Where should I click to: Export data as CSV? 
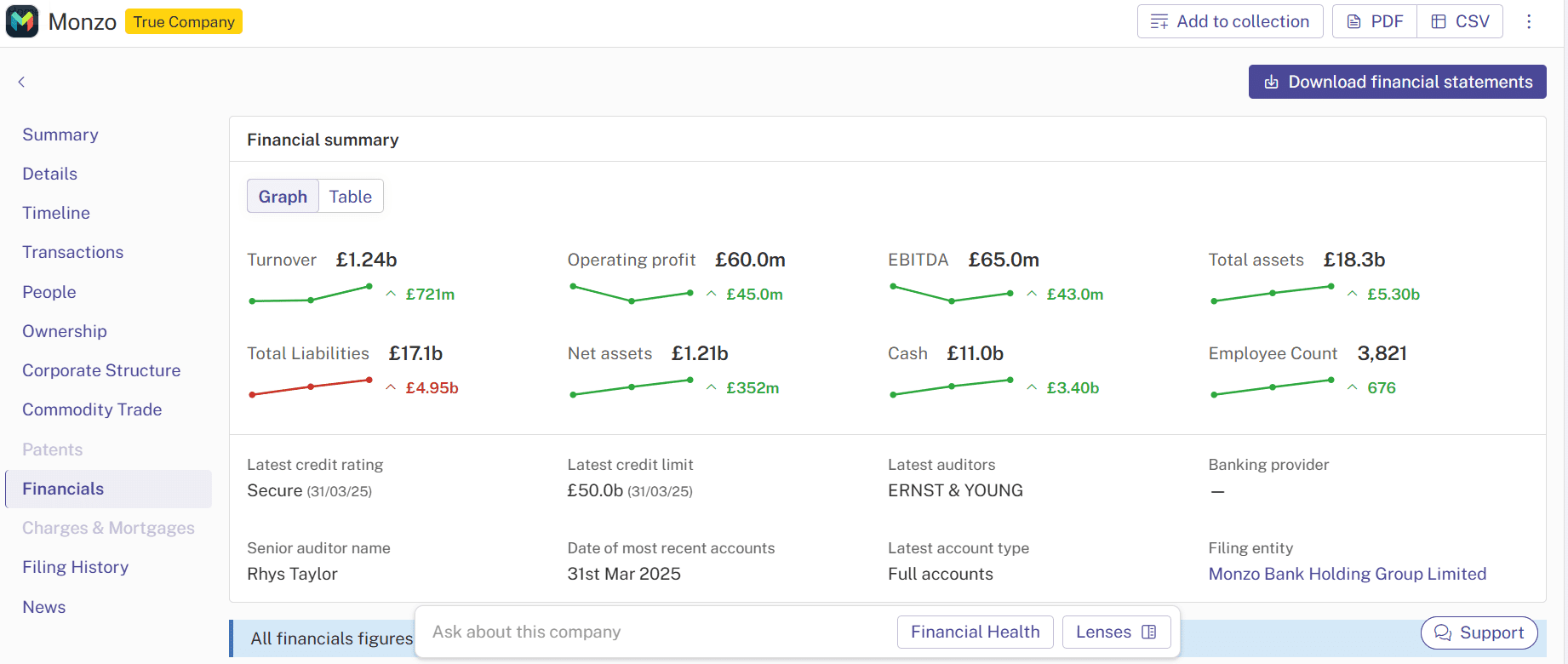[x=1460, y=21]
